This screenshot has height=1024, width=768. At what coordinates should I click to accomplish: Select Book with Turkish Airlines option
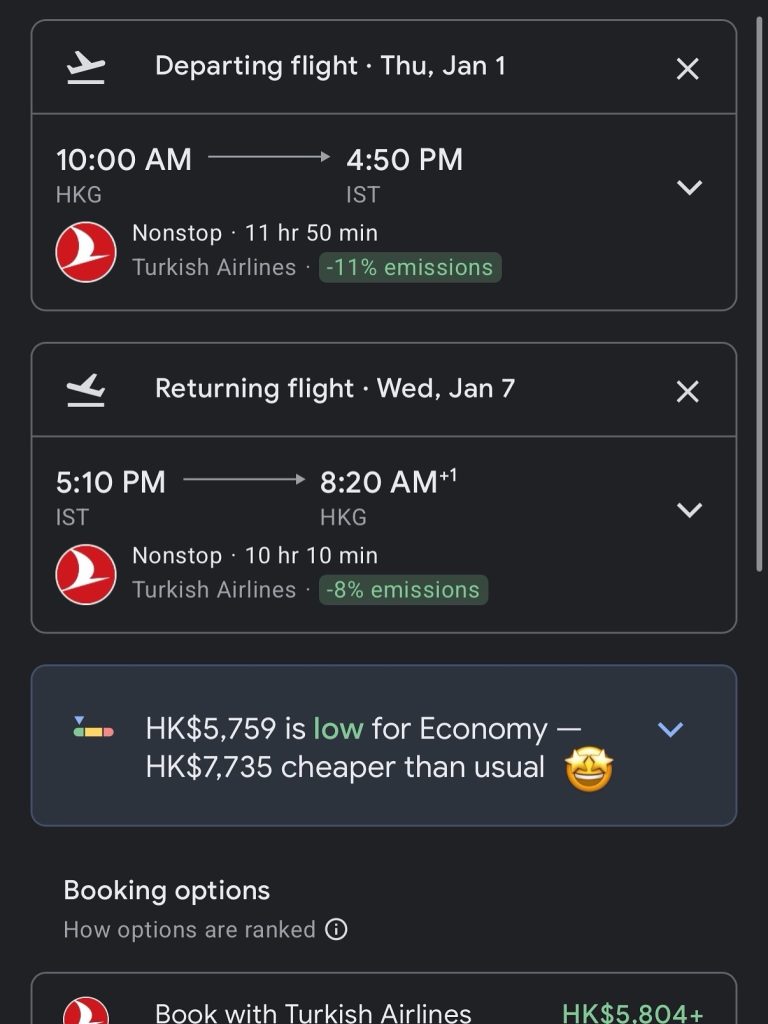coord(312,1012)
